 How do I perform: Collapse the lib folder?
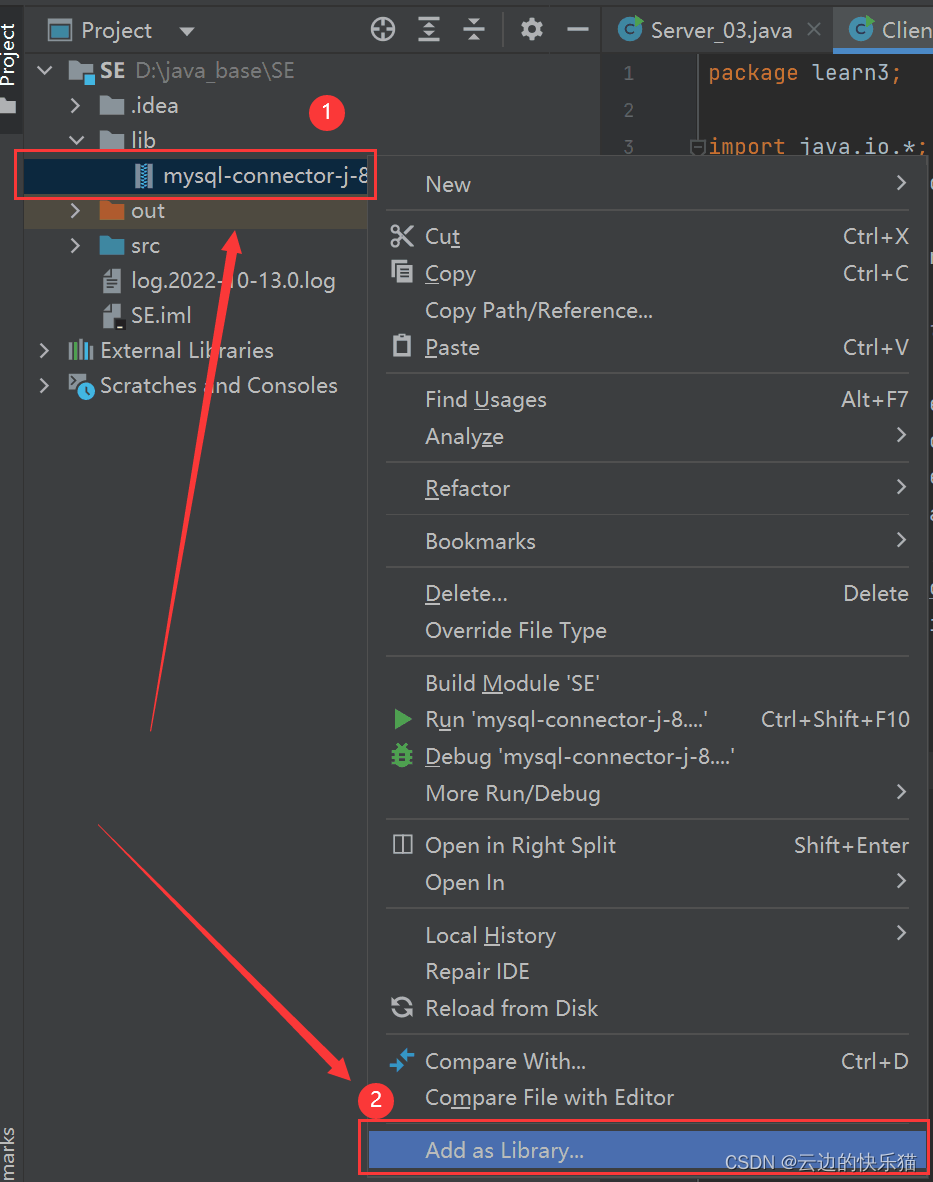click(76, 141)
